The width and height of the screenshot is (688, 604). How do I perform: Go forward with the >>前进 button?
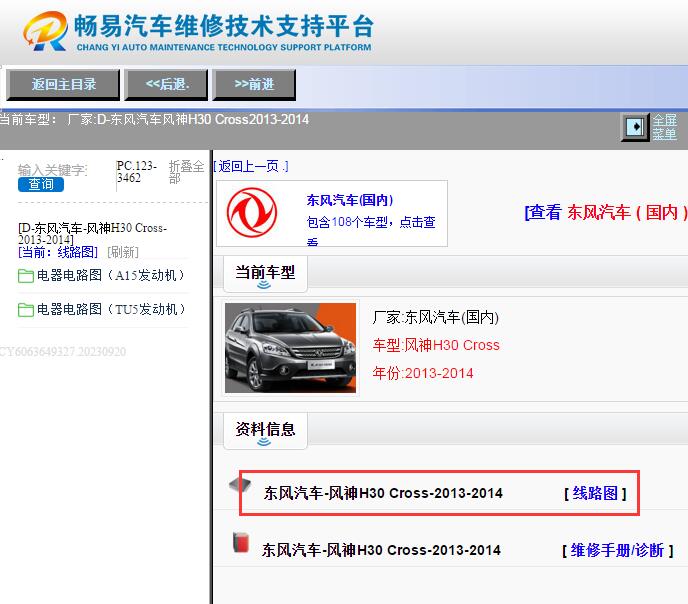pos(254,84)
